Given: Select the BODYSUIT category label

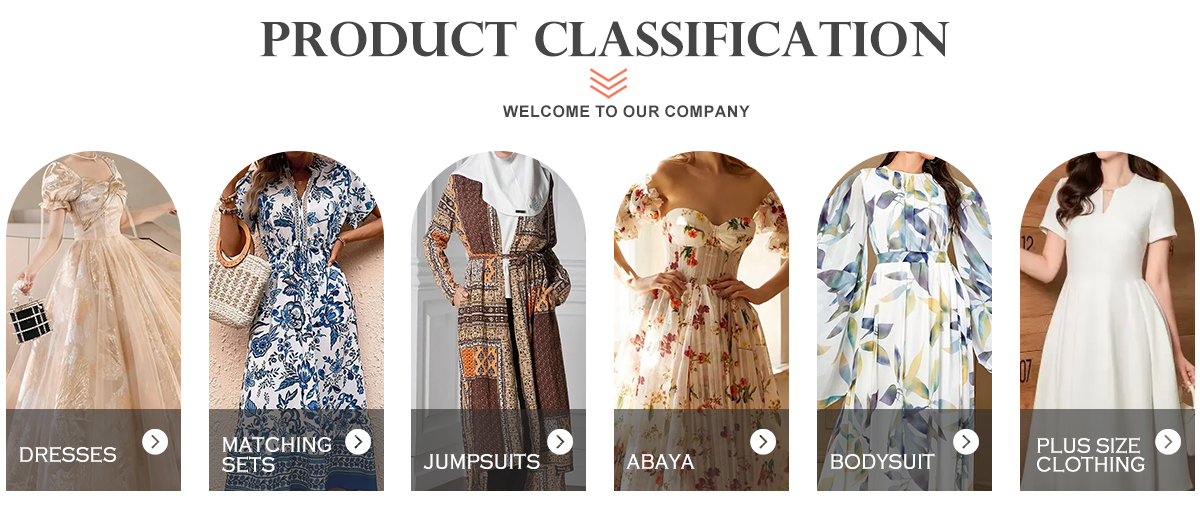Looking at the screenshot, I should click(882, 462).
